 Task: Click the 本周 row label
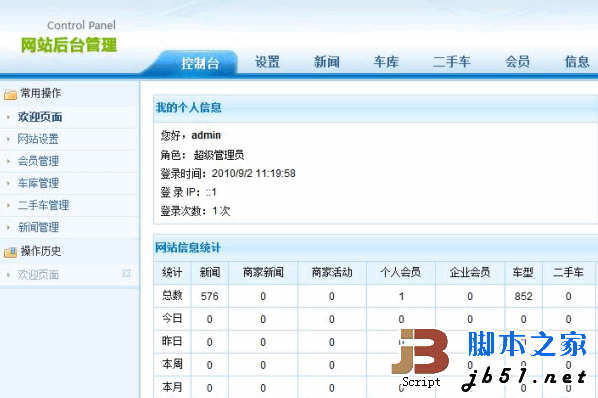pyautogui.click(x=172, y=364)
